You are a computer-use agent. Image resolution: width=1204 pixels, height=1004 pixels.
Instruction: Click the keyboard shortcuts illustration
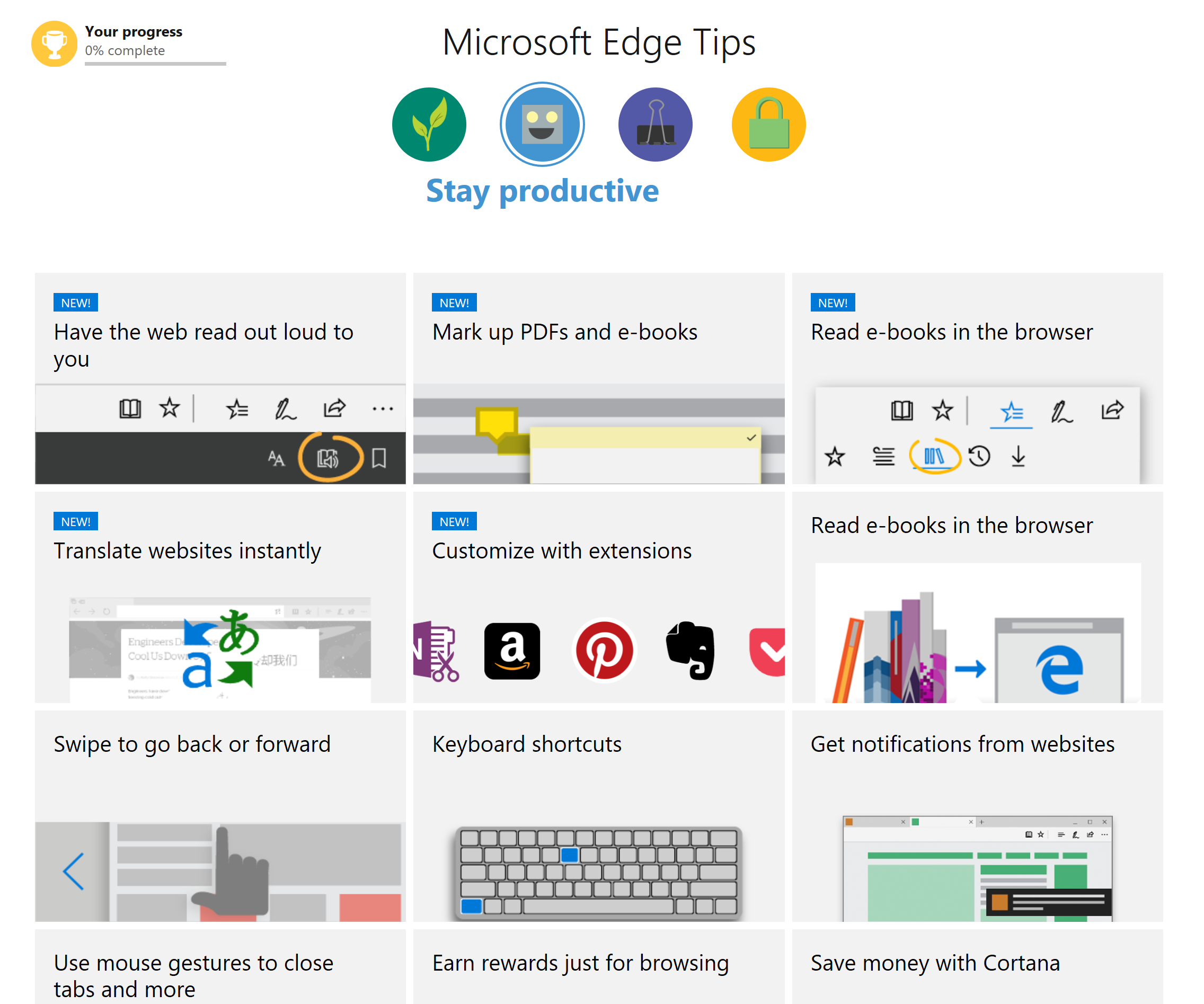pyautogui.click(x=599, y=873)
